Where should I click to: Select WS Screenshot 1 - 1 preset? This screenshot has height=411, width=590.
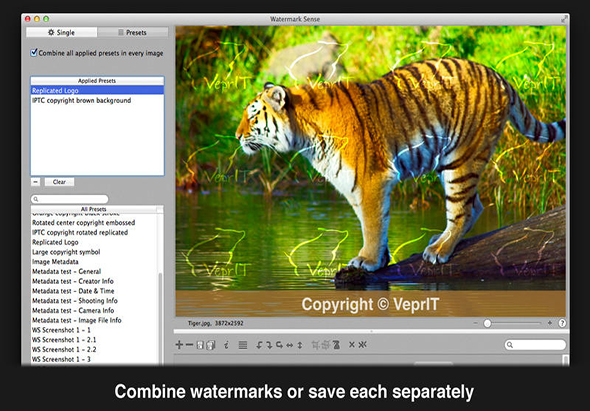(94, 330)
